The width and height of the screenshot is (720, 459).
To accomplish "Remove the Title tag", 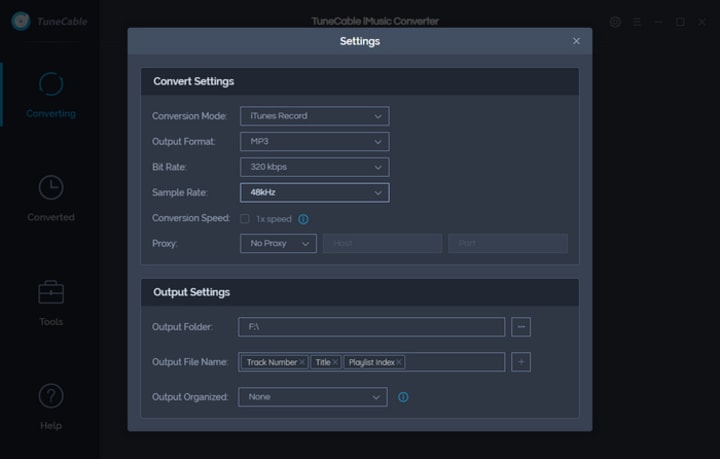I will (x=335, y=362).
